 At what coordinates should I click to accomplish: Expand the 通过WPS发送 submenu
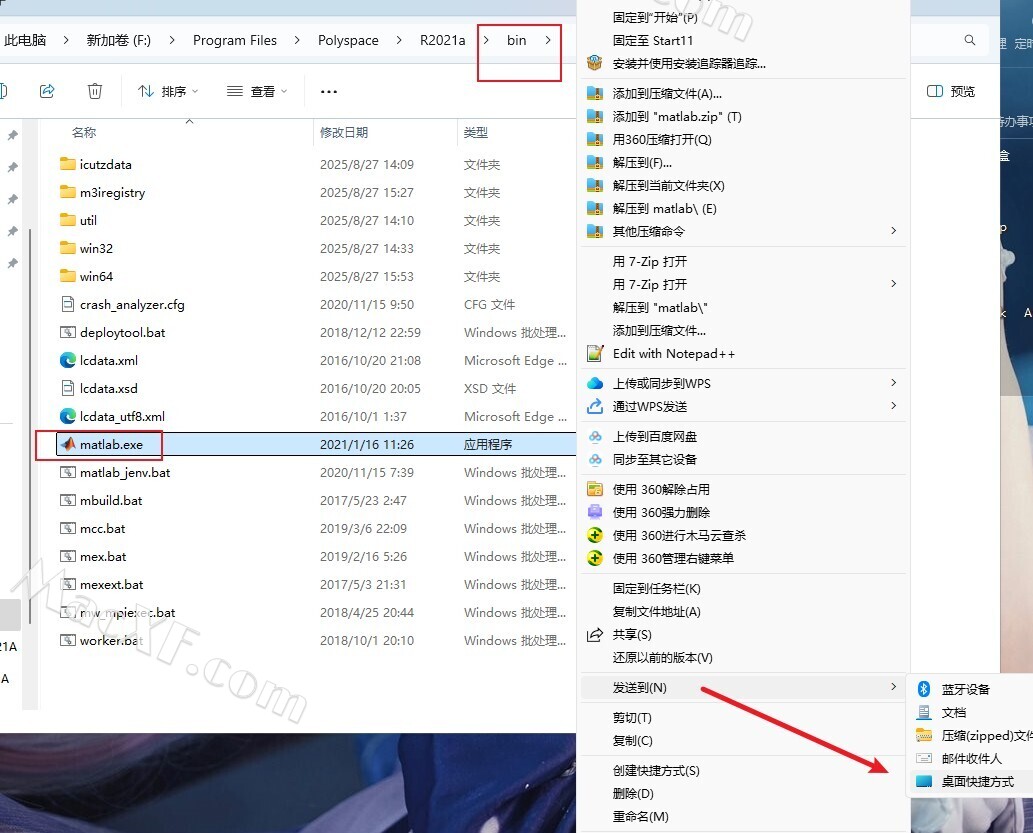[x=893, y=405]
